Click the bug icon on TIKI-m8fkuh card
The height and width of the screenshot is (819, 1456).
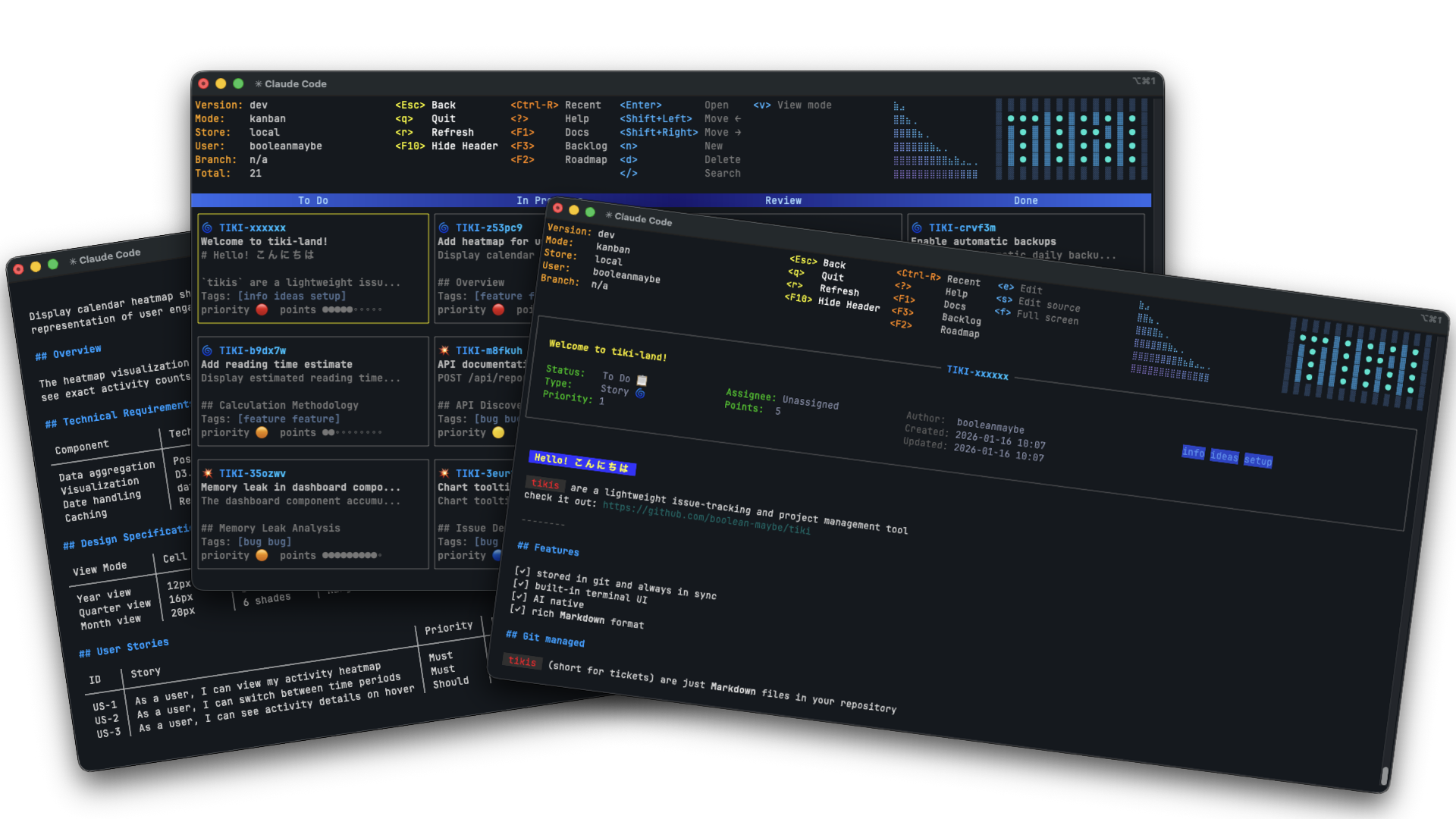pyautogui.click(x=444, y=350)
